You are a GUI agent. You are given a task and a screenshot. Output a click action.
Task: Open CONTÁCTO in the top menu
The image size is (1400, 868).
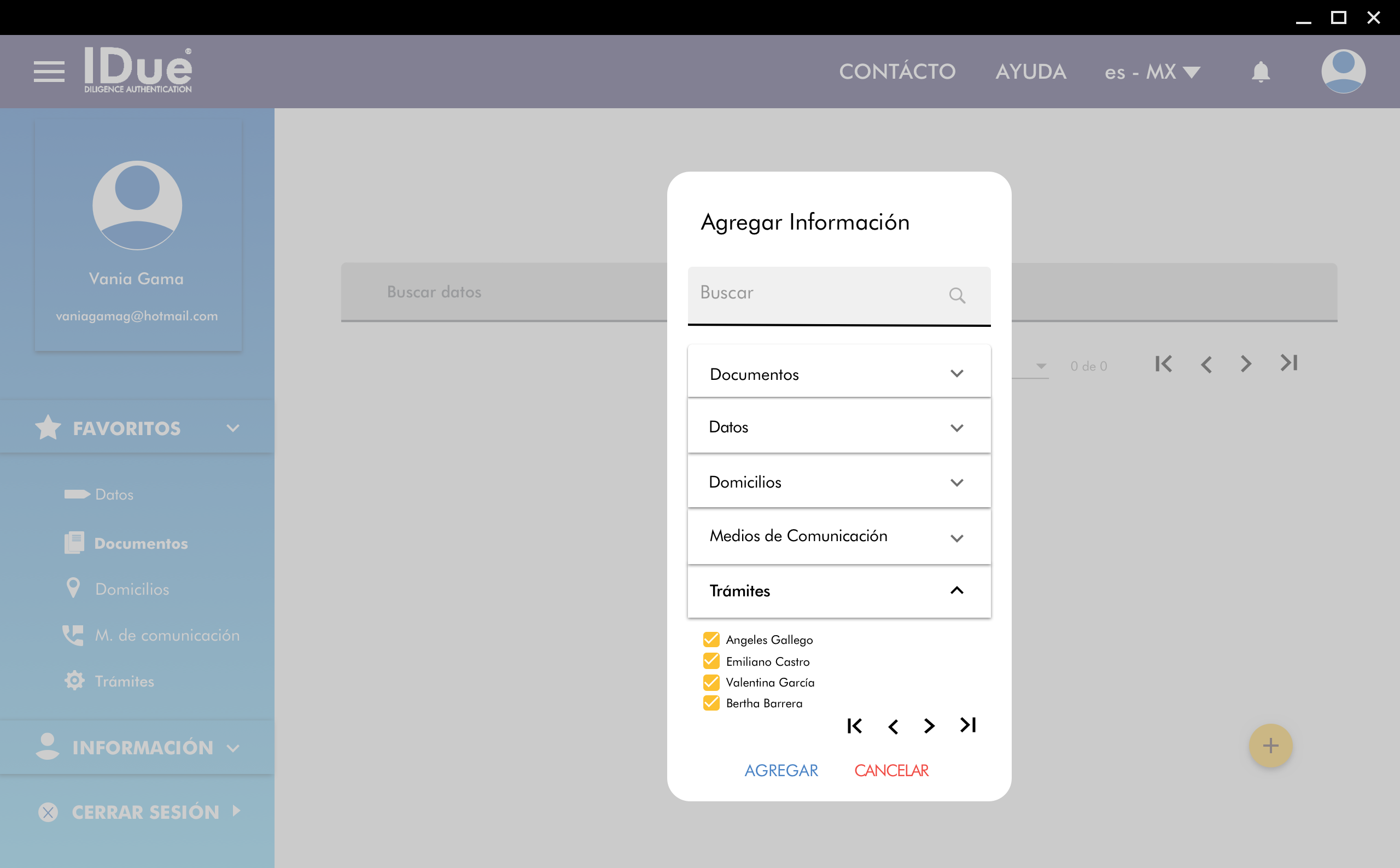tap(897, 72)
